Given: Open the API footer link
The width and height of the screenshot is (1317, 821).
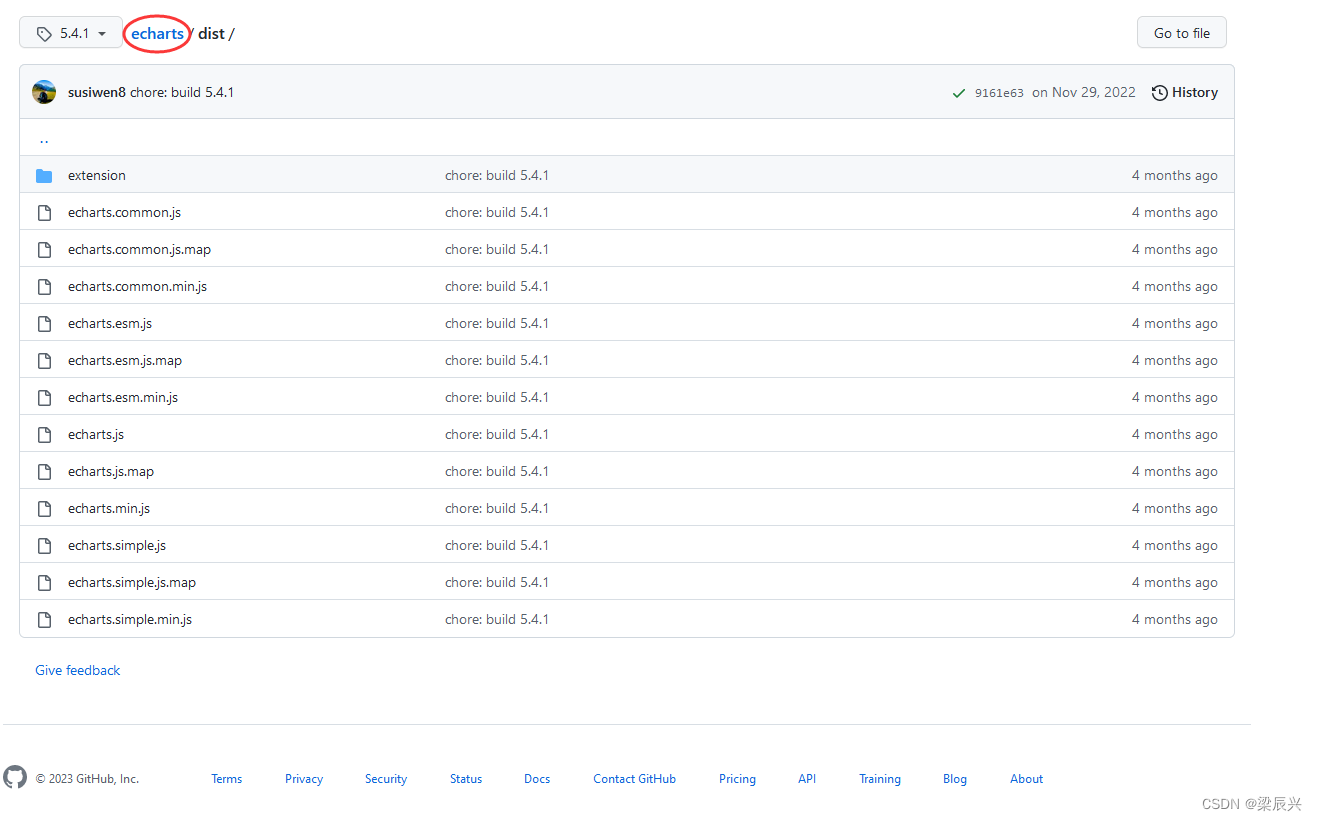Looking at the screenshot, I should pyautogui.click(x=807, y=779).
